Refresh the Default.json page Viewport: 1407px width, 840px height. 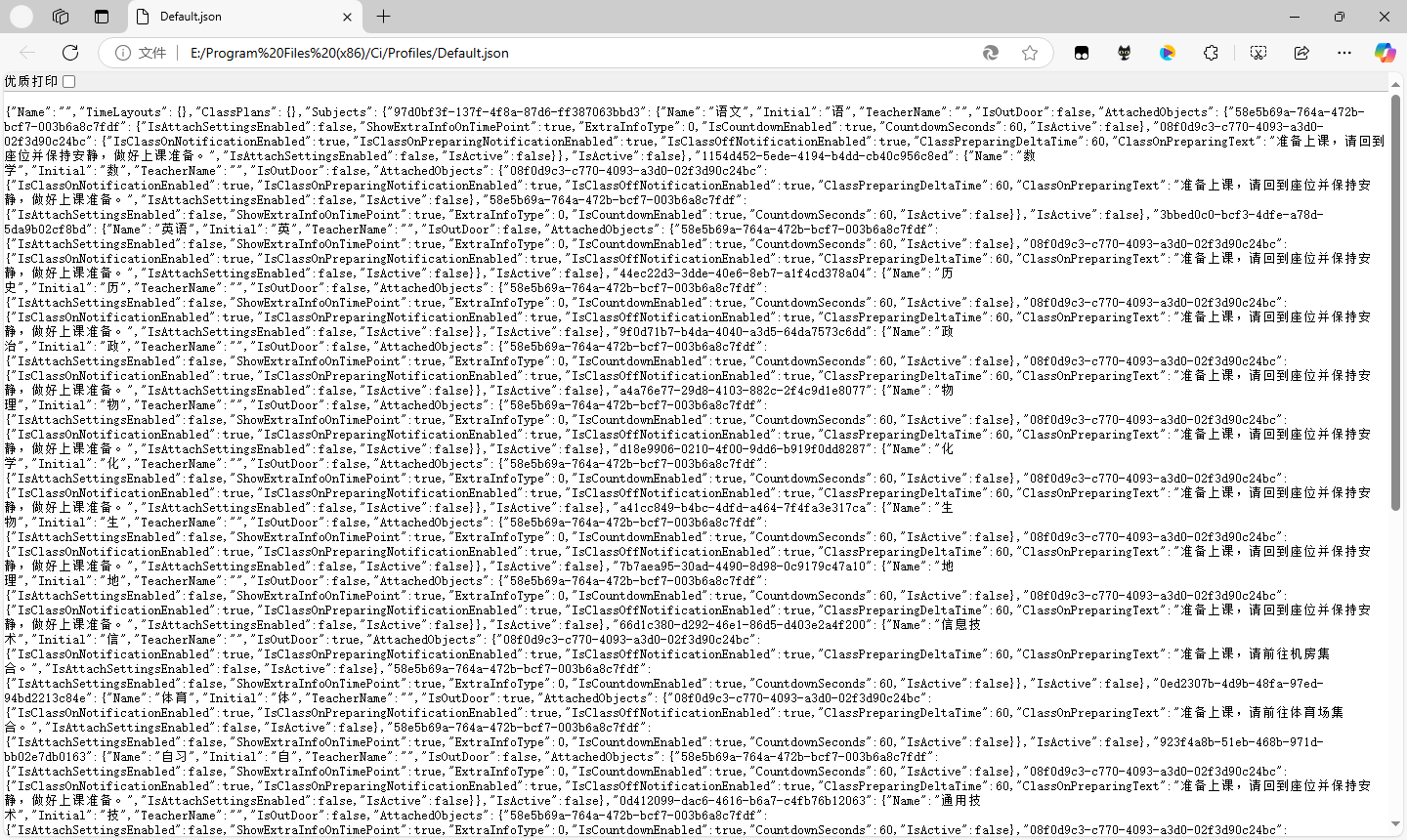(68, 53)
